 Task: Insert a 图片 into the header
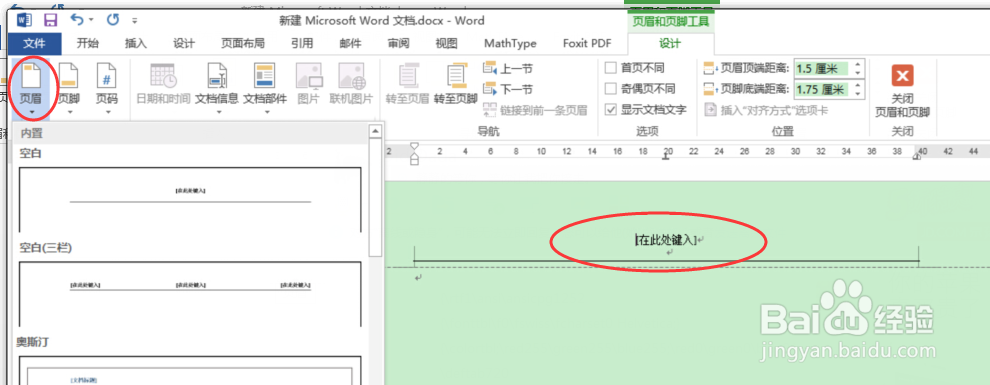(308, 85)
